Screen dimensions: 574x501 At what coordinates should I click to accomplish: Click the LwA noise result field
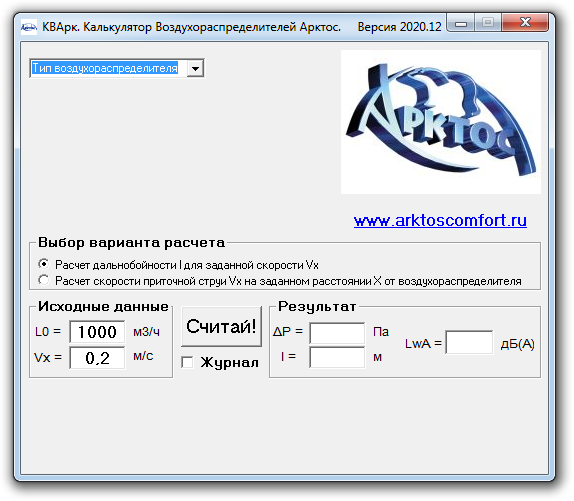point(469,342)
